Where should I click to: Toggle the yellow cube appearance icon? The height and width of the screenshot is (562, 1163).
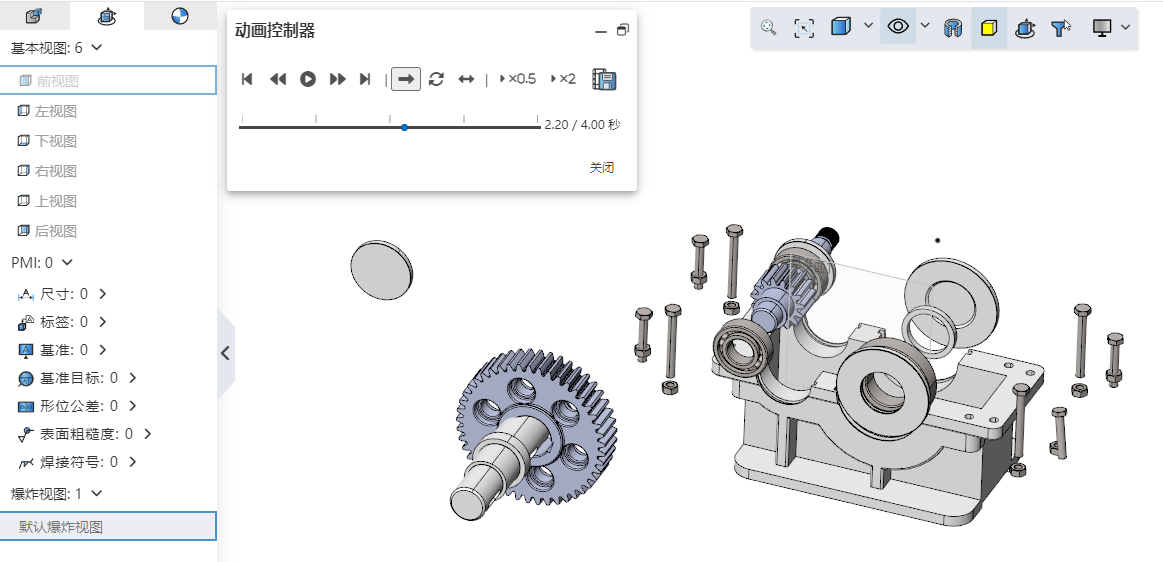point(989,28)
